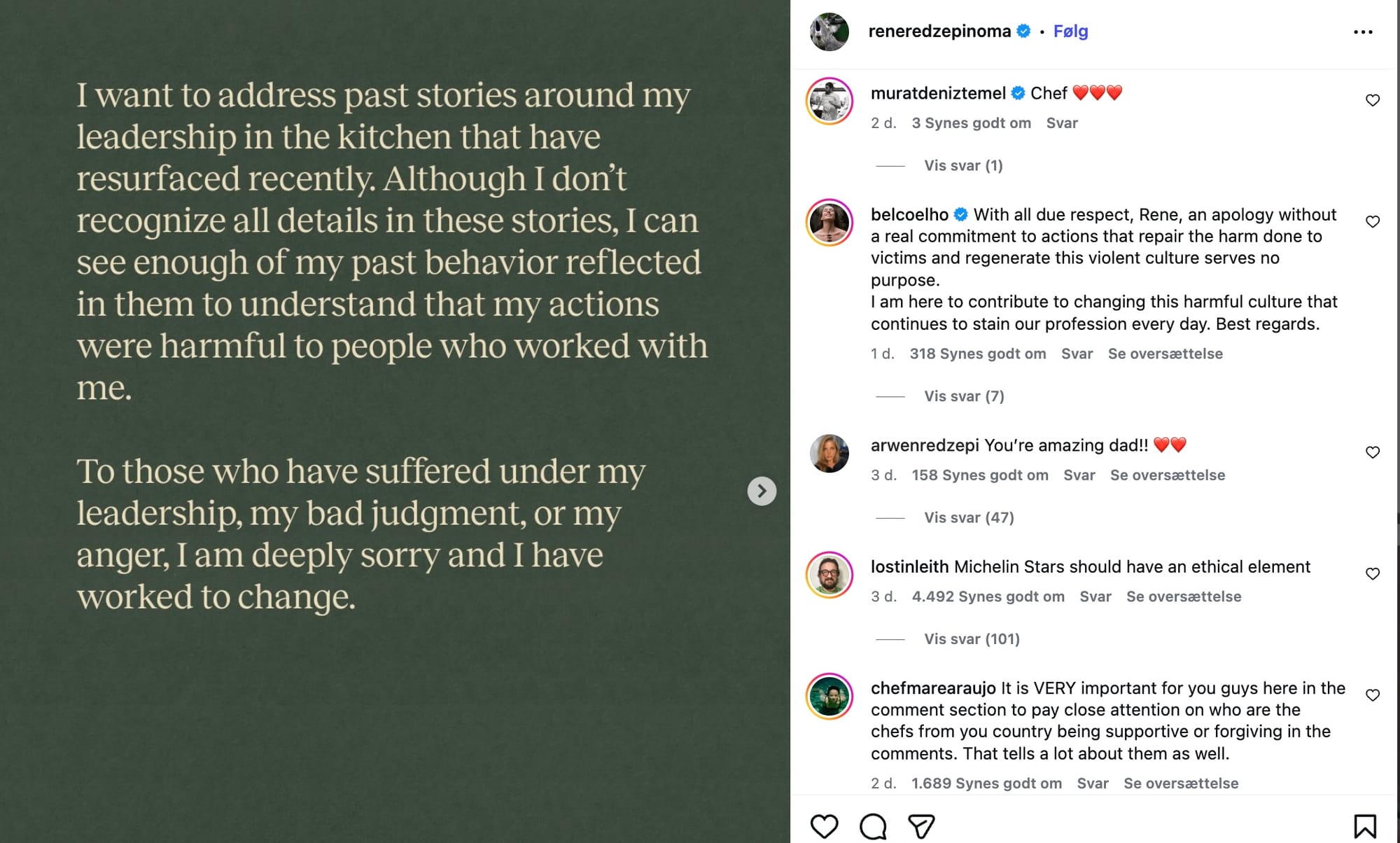This screenshot has width=1400, height=843.
Task: Show the 7 replies to belcoelho
Action: pyautogui.click(x=964, y=396)
